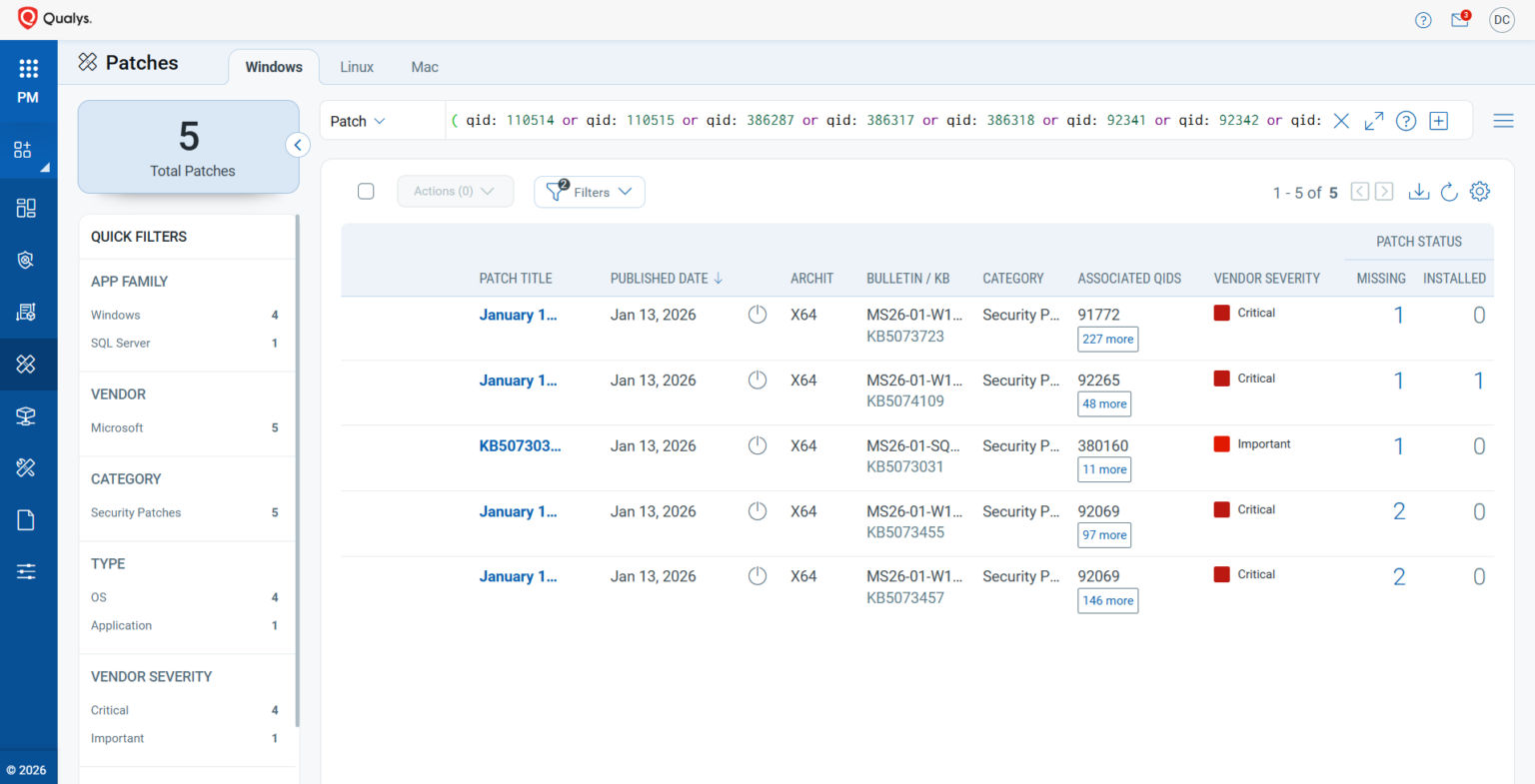Open the app picker grid icon
The width and height of the screenshot is (1535, 784).
tap(28, 68)
